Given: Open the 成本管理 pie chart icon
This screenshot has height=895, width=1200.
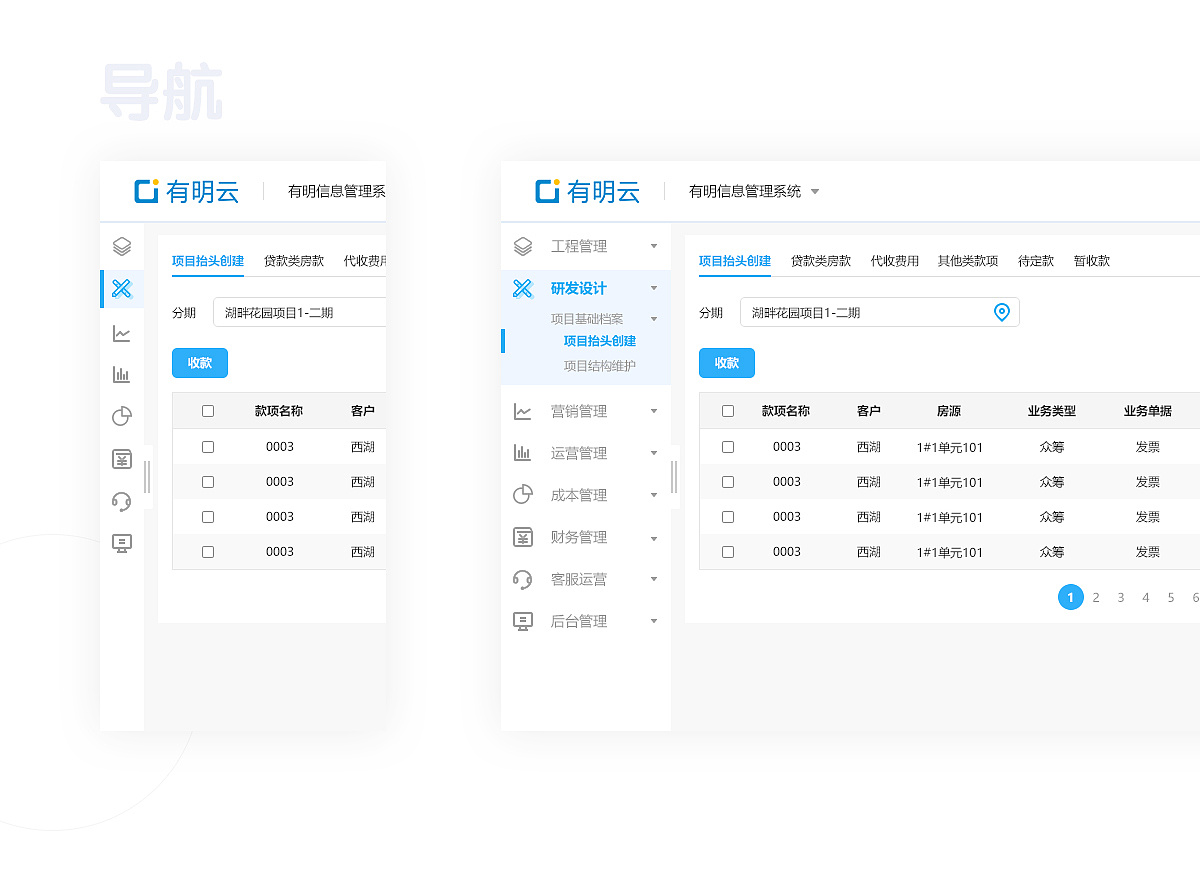Looking at the screenshot, I should pos(522,494).
